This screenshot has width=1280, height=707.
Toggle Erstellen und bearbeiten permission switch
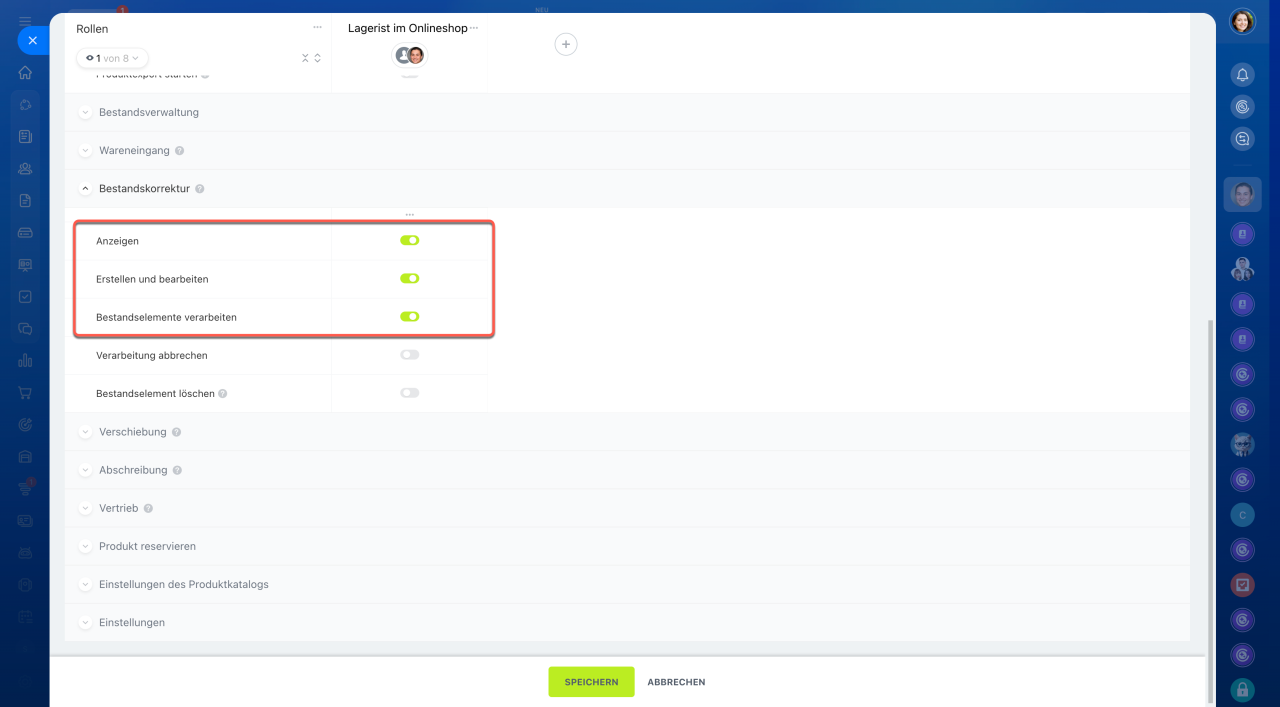[x=410, y=279]
